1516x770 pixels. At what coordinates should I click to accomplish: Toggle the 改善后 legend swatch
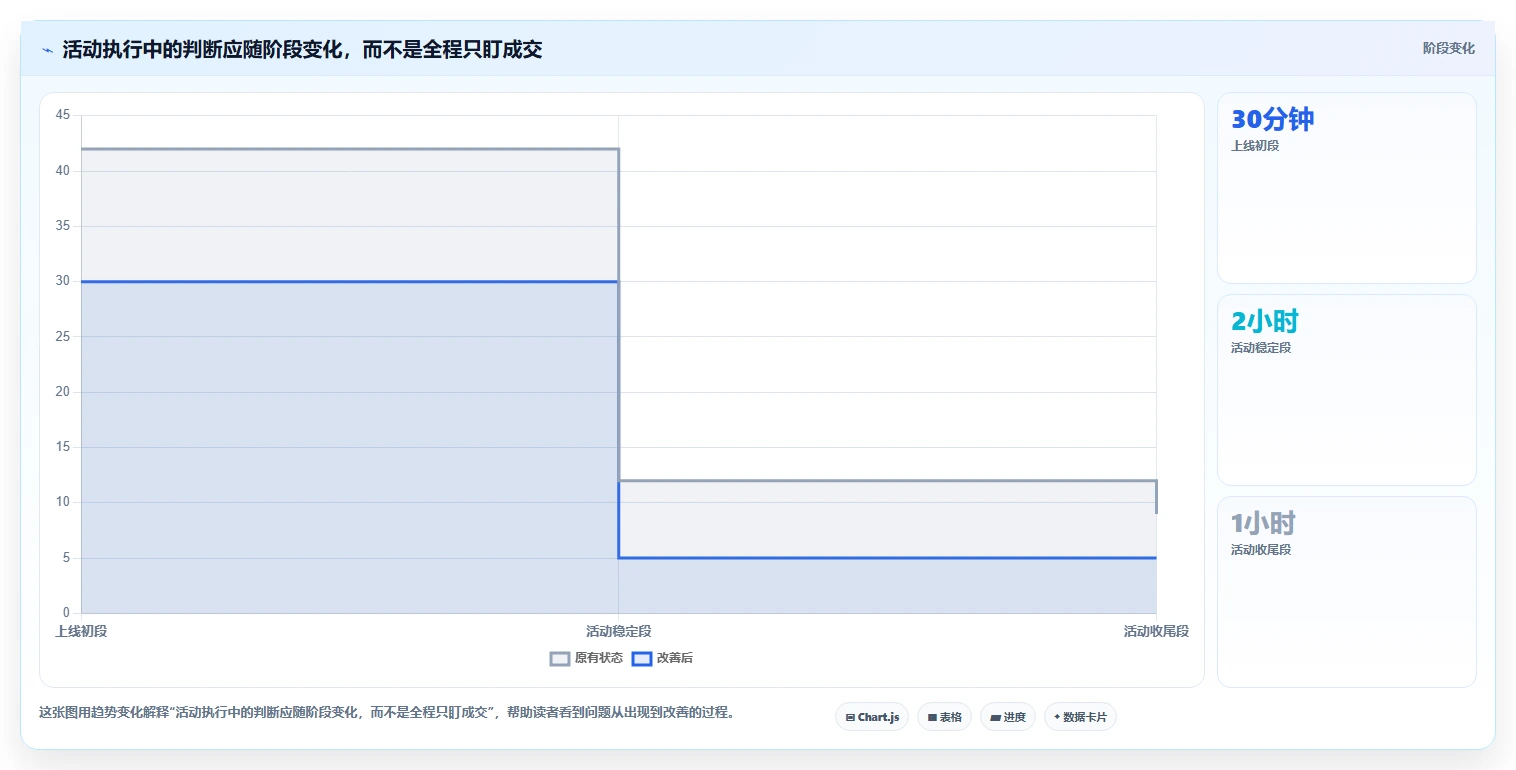[642, 658]
